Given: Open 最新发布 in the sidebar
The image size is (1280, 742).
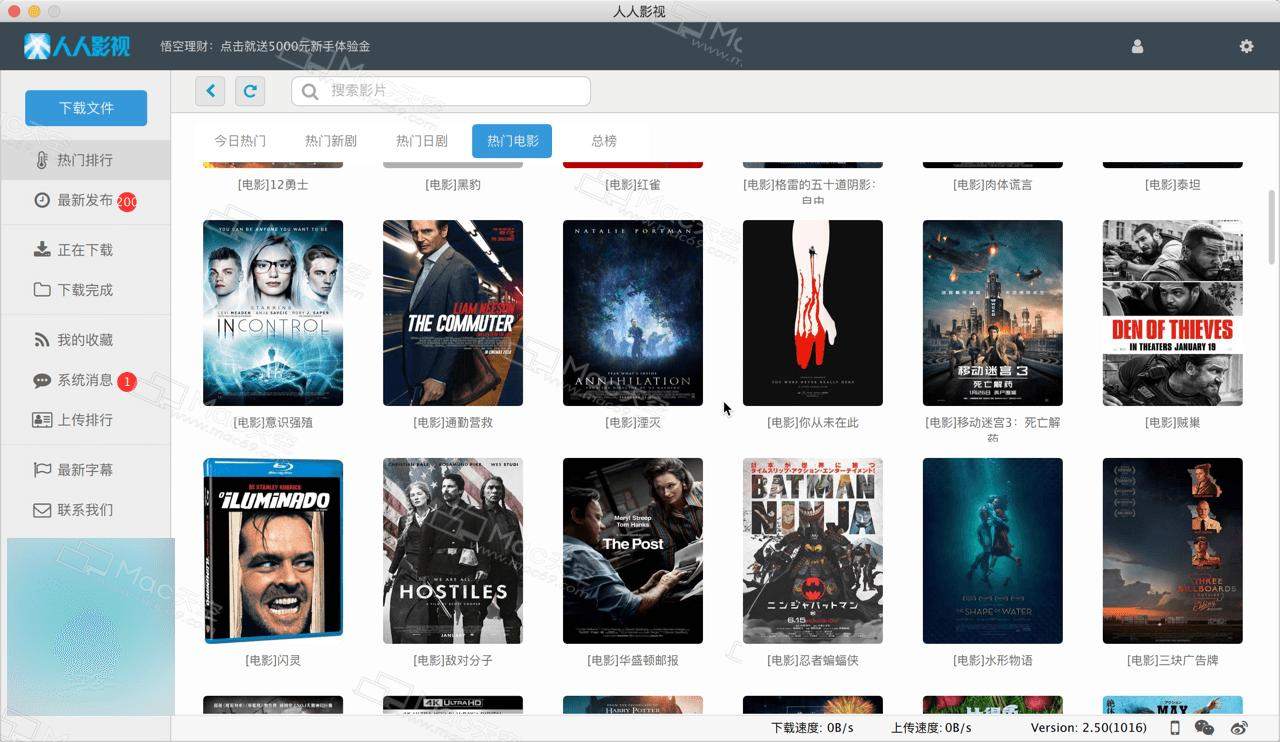Looking at the screenshot, I should pyautogui.click(x=85, y=200).
